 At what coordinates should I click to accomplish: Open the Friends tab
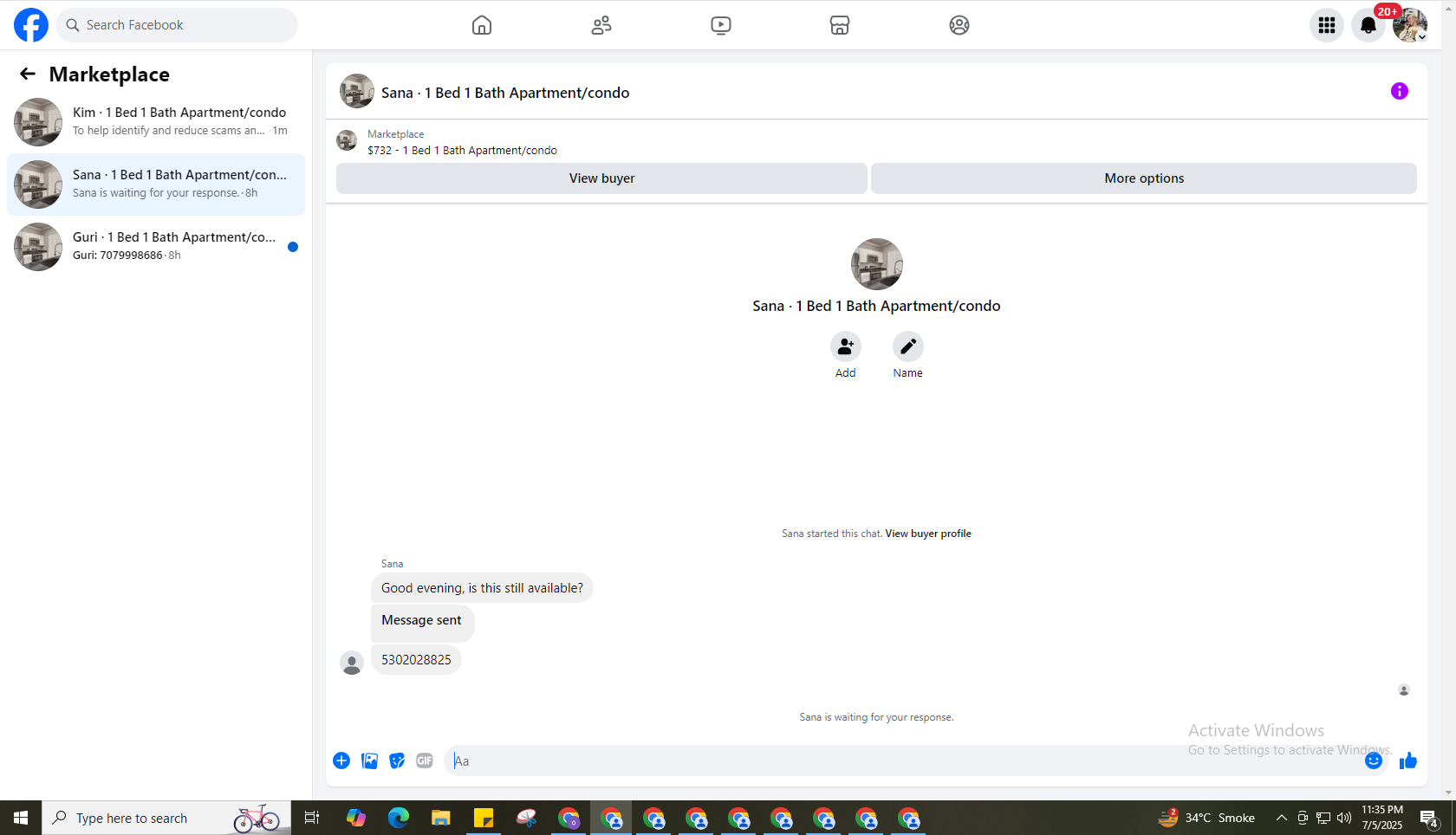click(x=601, y=25)
